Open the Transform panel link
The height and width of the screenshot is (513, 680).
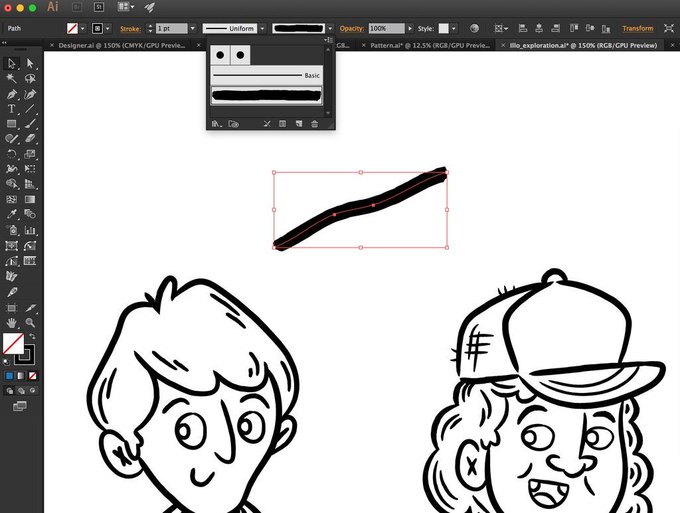[x=638, y=29]
